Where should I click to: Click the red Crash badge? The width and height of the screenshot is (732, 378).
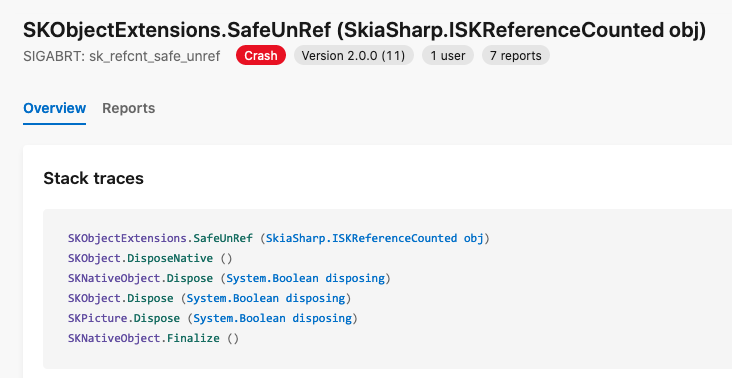click(x=260, y=56)
